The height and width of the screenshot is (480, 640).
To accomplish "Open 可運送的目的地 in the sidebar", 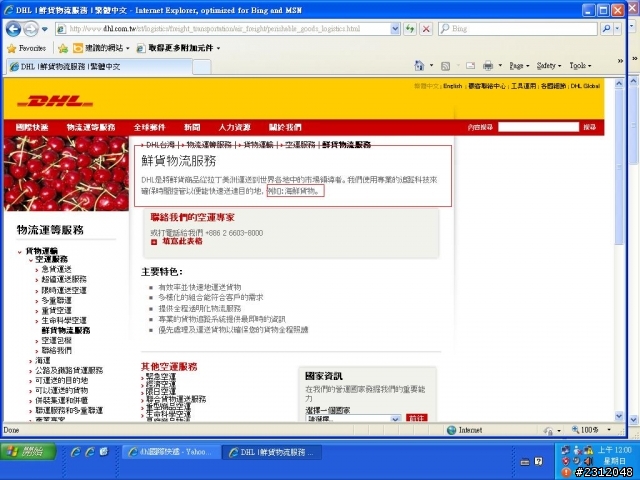I will (x=61, y=380).
